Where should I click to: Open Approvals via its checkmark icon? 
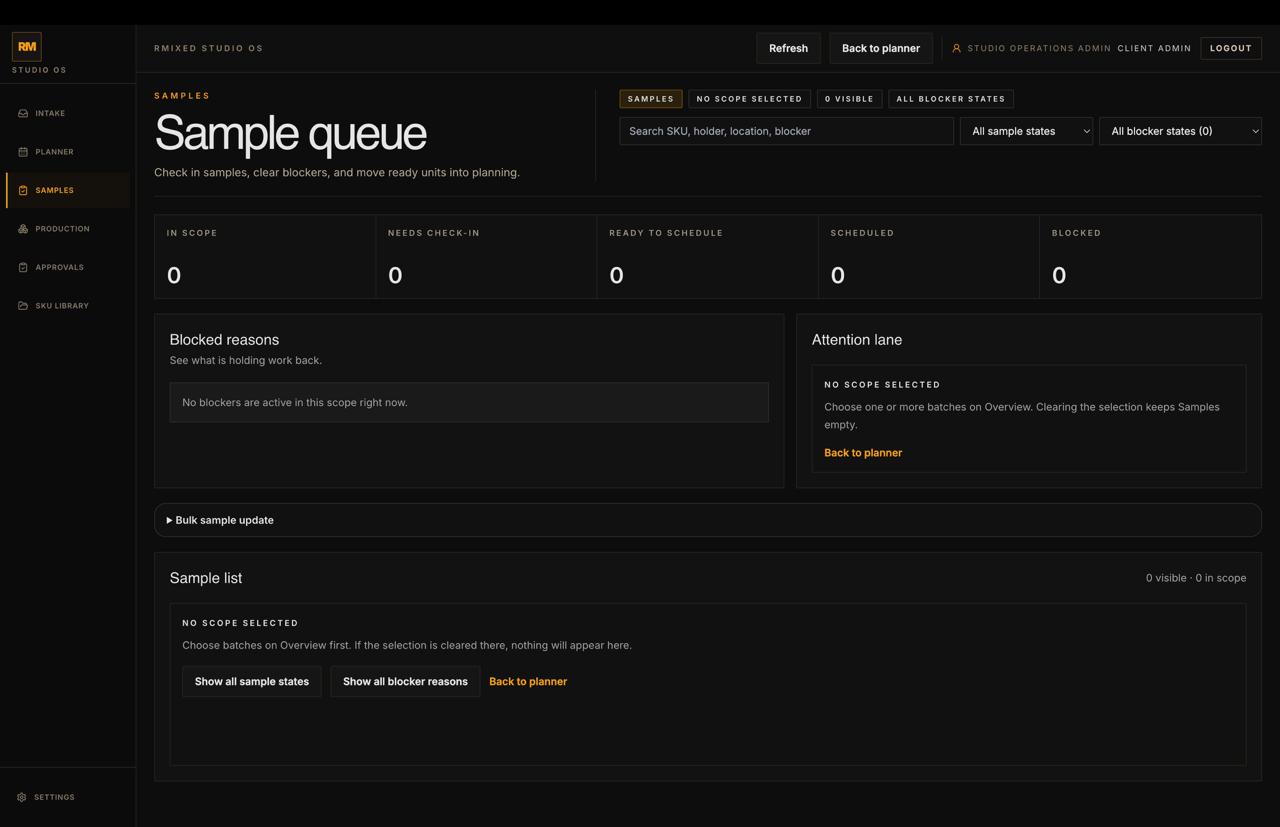tap(24, 267)
